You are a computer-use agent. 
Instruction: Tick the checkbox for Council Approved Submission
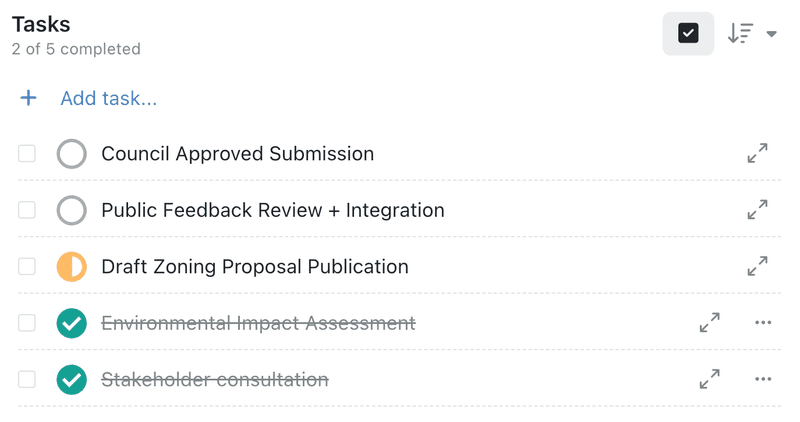coord(27,154)
